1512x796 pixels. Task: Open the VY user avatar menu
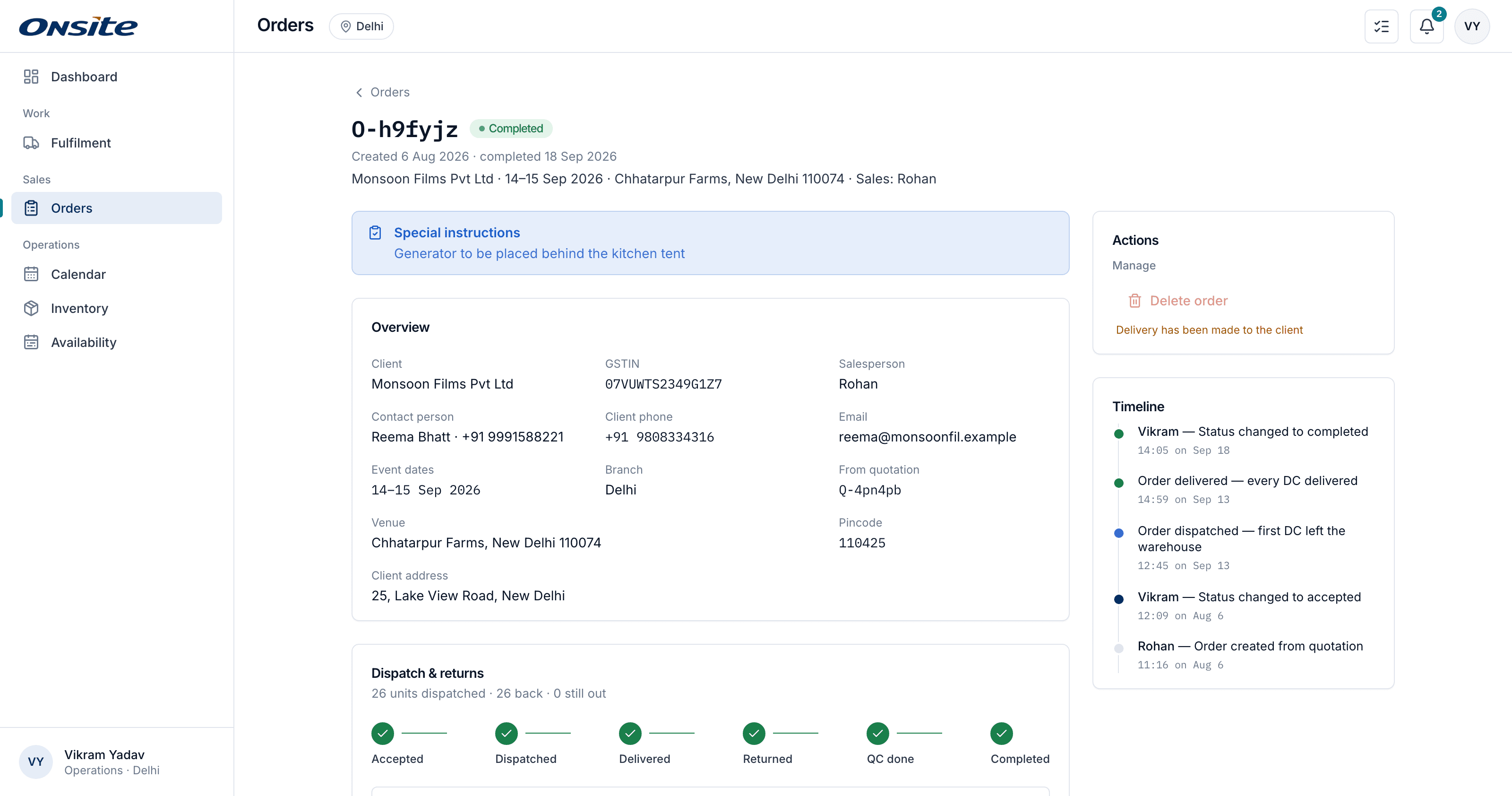(1471, 26)
